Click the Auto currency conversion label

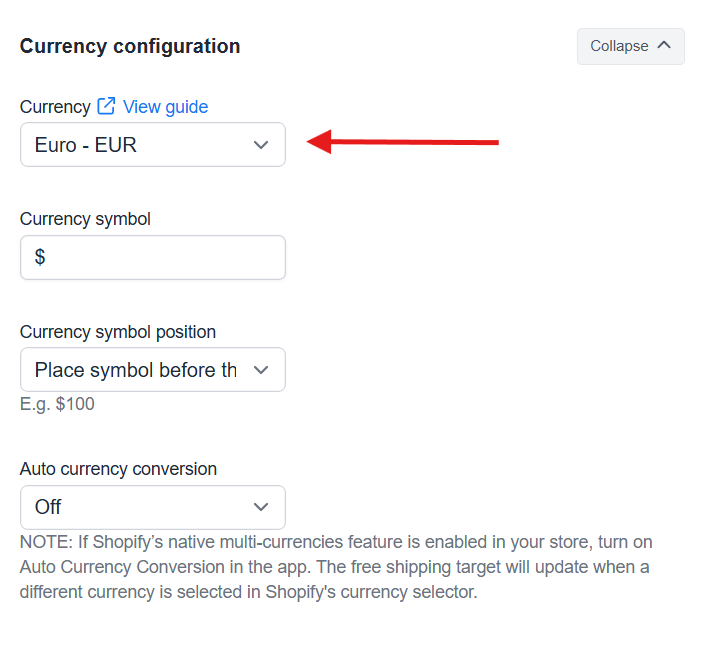pyautogui.click(x=118, y=469)
